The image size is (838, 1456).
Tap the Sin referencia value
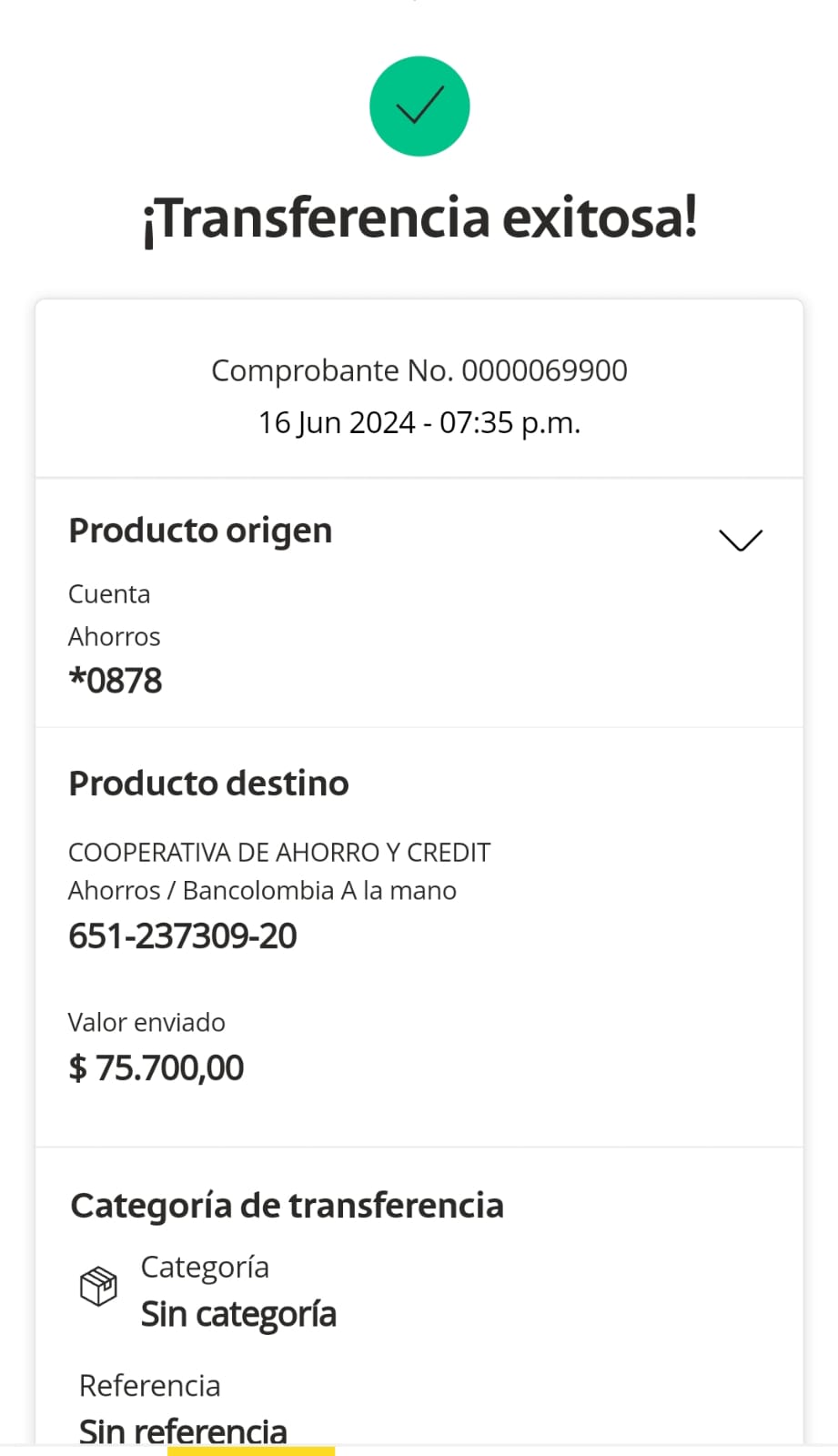pos(183,1431)
